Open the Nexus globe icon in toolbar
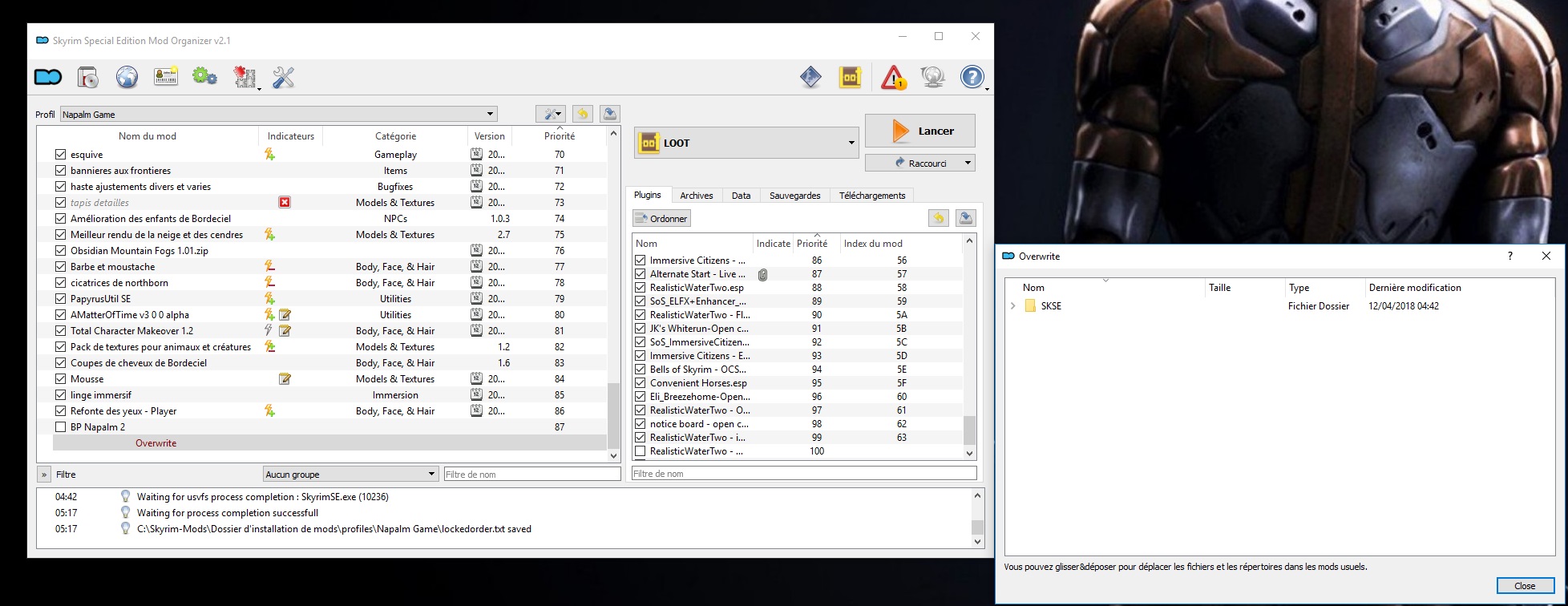Image resolution: width=1568 pixels, height=606 pixels. [x=127, y=77]
